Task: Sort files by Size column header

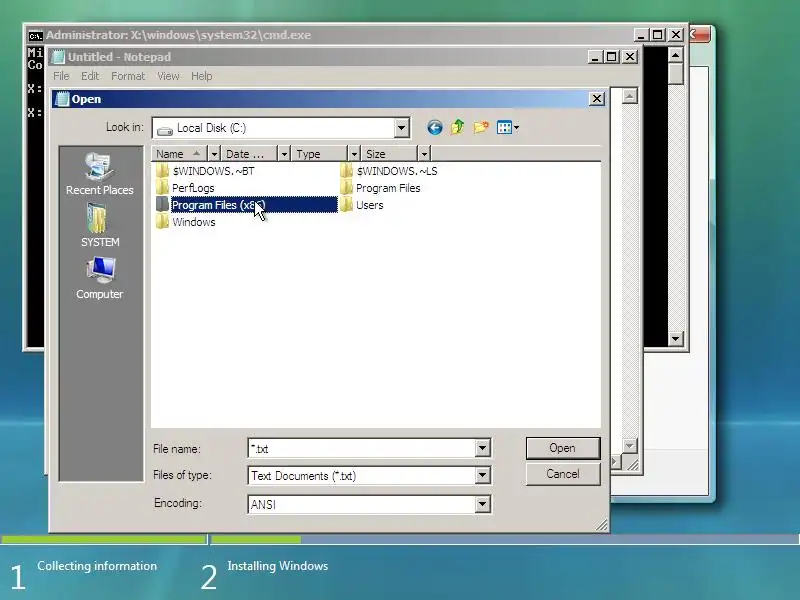Action: pyautogui.click(x=390, y=154)
